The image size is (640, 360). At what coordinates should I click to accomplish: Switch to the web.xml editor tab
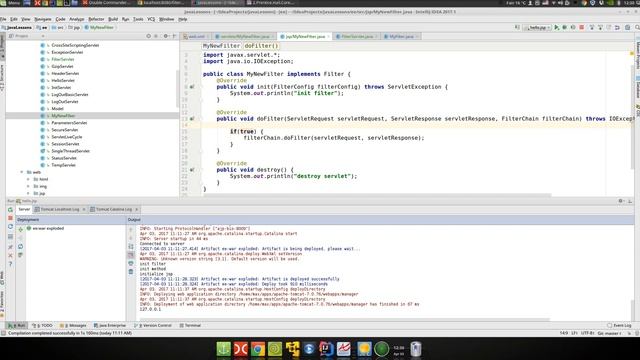(196, 36)
